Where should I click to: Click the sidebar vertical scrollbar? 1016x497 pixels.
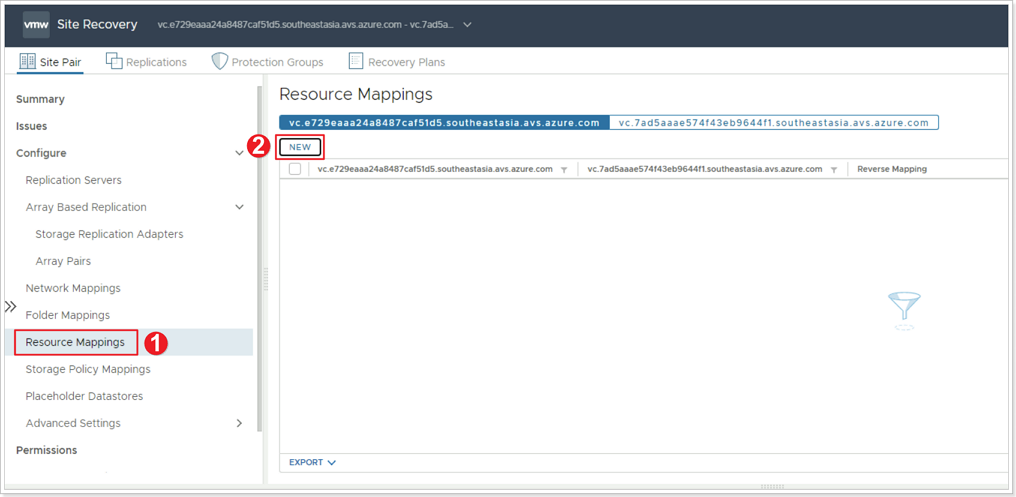pos(260,259)
